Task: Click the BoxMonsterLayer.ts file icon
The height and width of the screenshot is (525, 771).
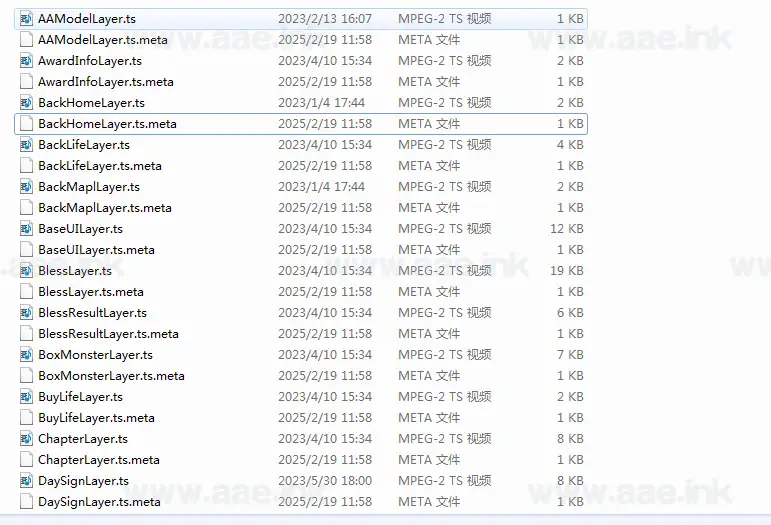Action: 26,355
